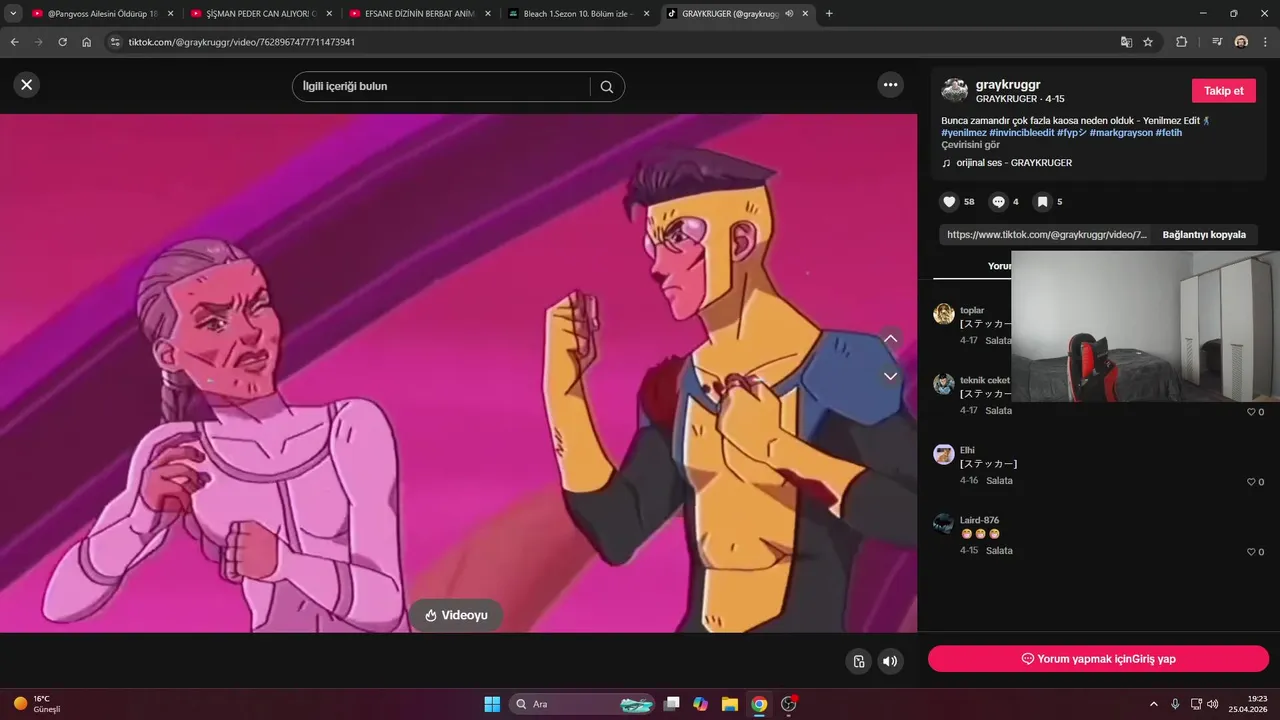This screenshot has height=720, width=1280.
Task: Go to the next video with down chevron
Action: (x=890, y=376)
